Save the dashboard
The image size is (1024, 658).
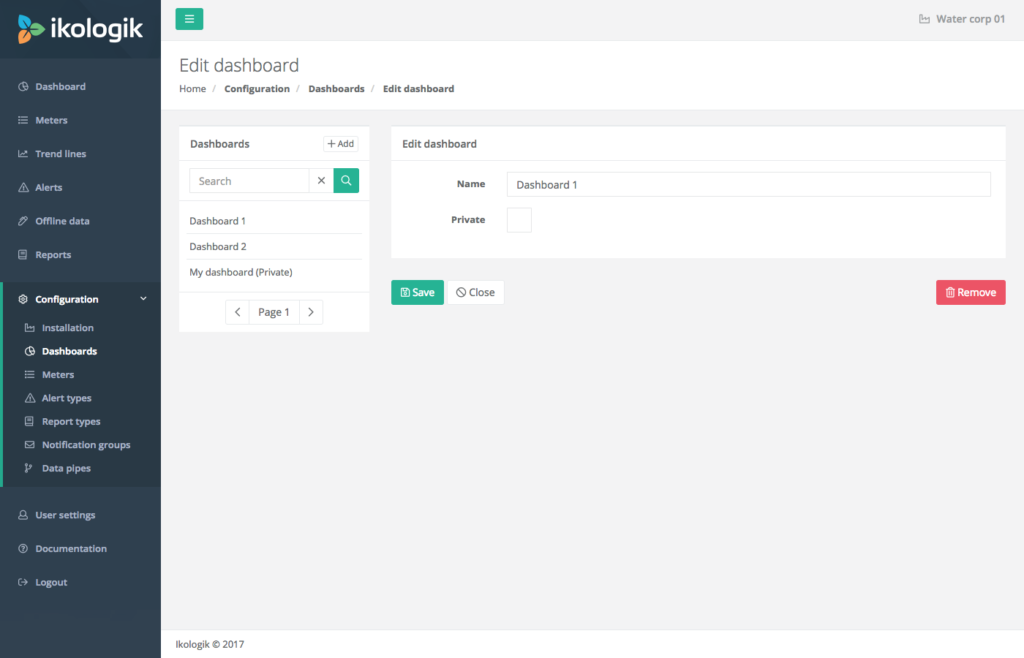coord(417,292)
